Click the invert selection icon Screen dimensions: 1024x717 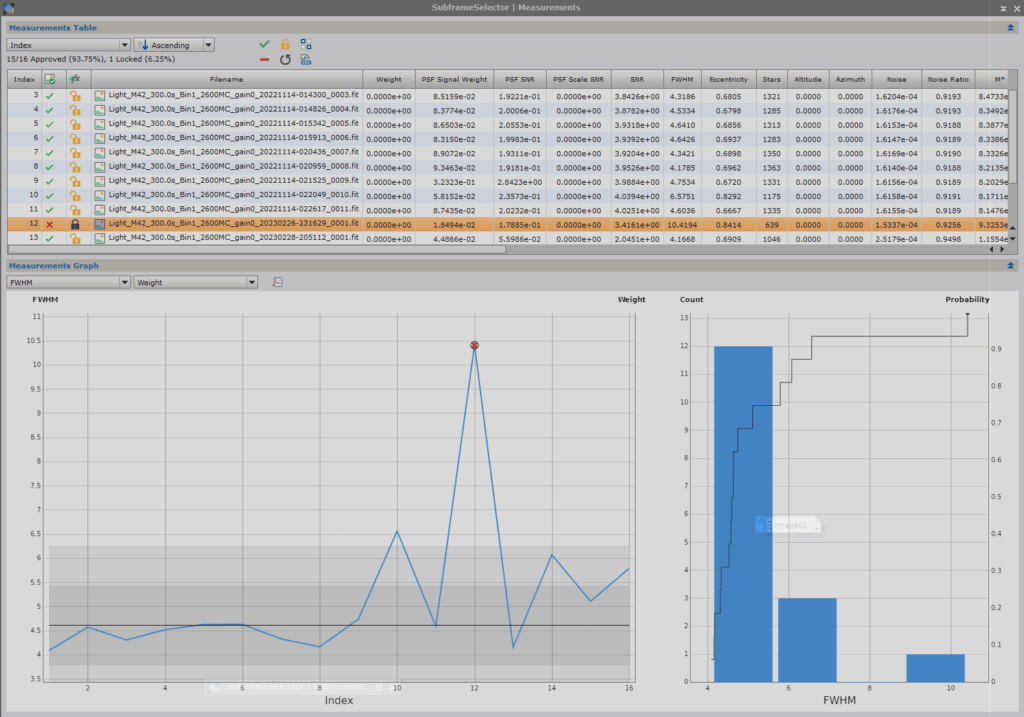point(306,45)
